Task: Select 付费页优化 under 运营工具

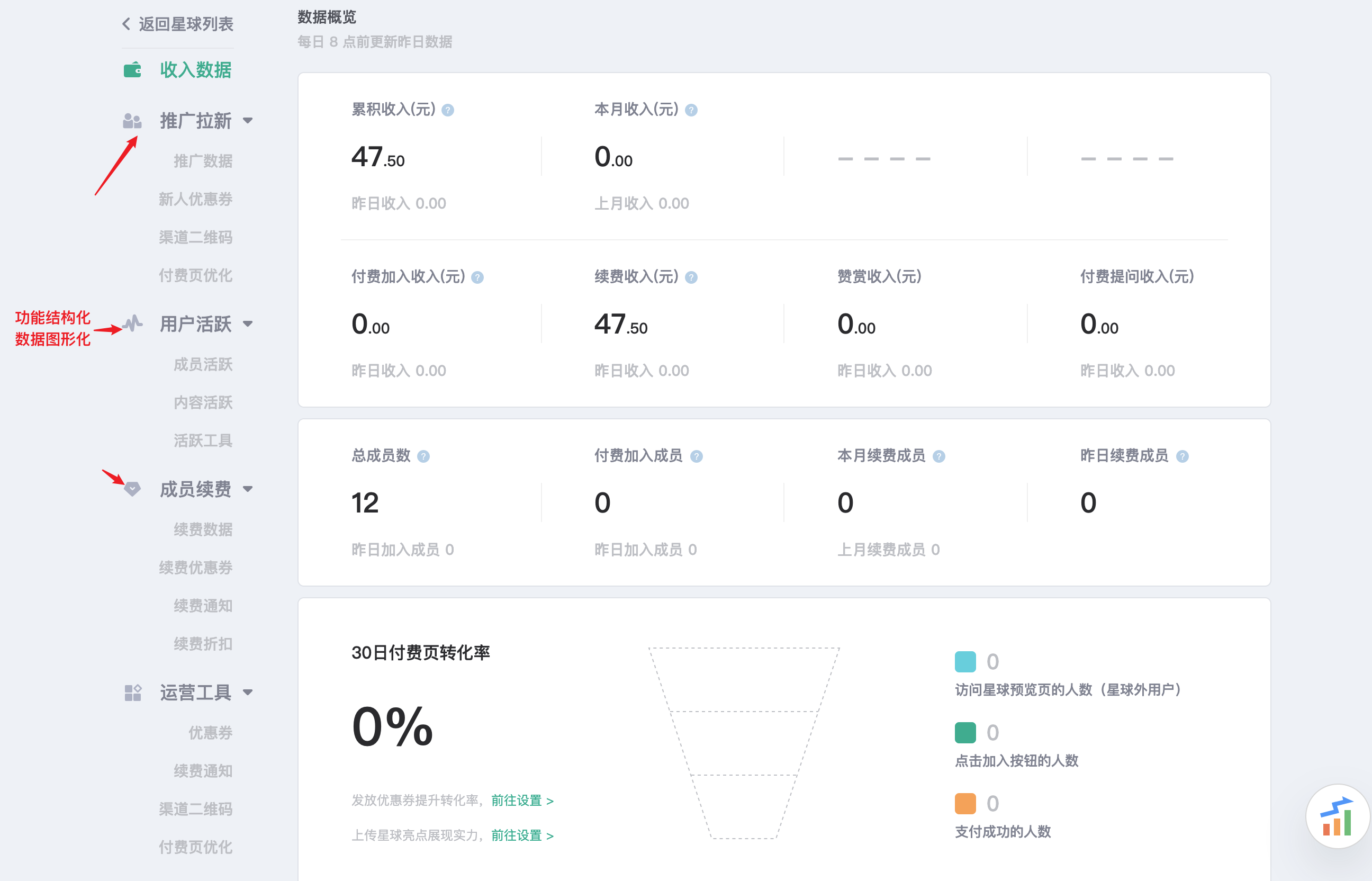Action: (x=196, y=847)
